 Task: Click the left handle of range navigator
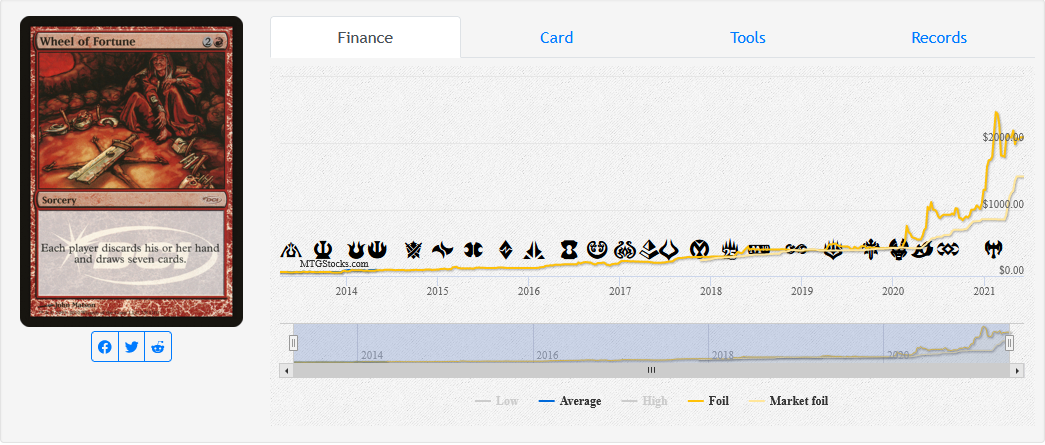pos(294,343)
